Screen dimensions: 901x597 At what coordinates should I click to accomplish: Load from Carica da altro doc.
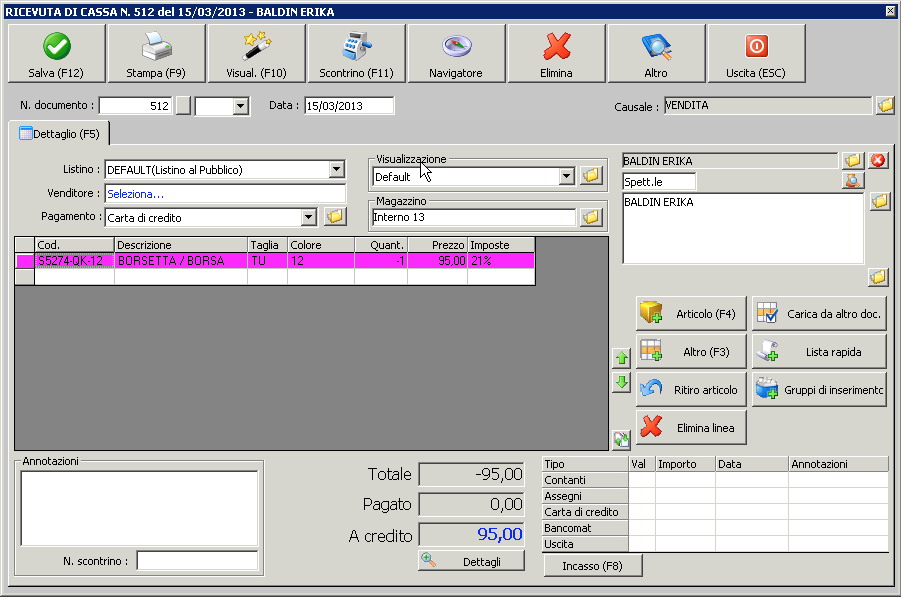[819, 314]
